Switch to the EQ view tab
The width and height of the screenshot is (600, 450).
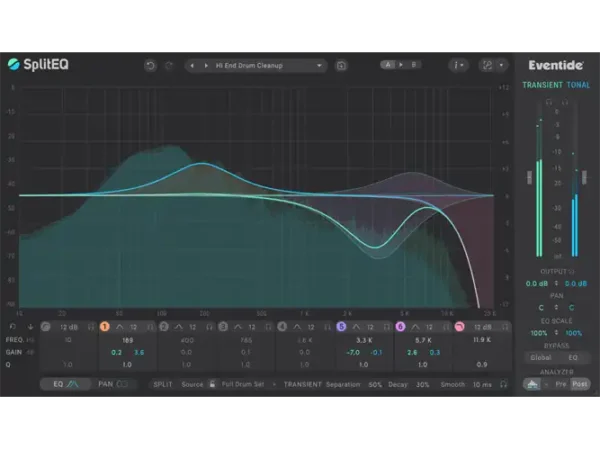click(66, 384)
